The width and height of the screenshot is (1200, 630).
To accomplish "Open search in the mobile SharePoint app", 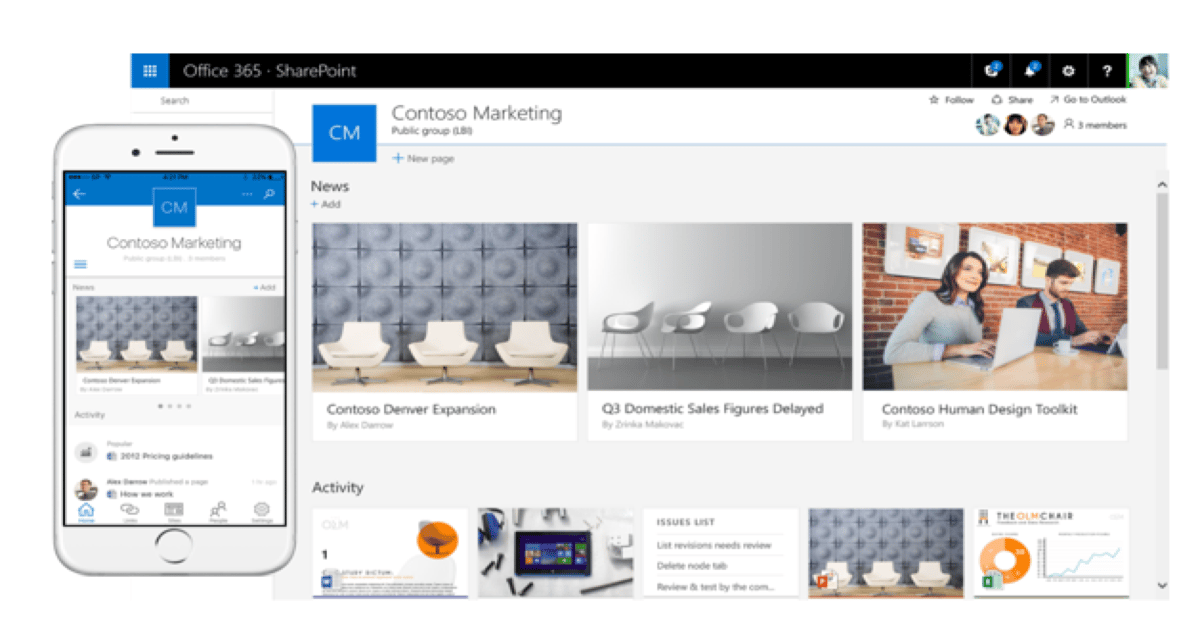I will point(269,194).
